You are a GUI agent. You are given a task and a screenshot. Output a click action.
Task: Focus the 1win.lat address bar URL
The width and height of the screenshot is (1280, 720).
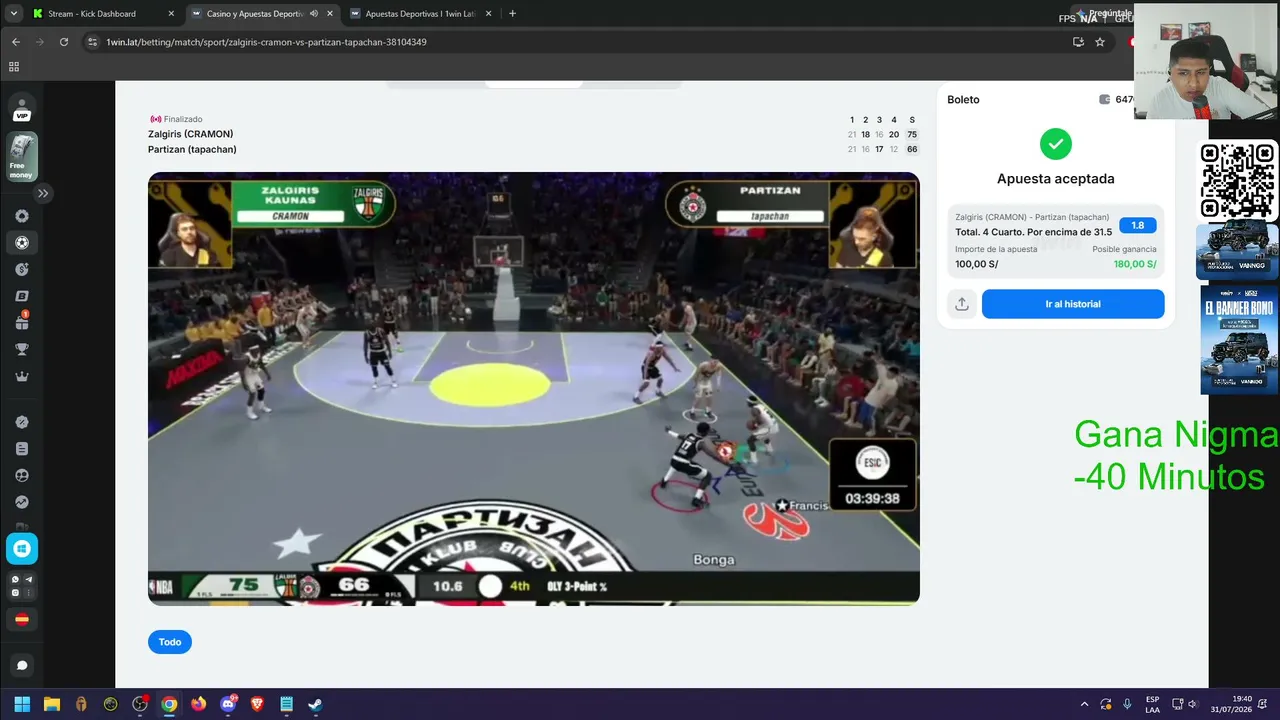pos(266,42)
